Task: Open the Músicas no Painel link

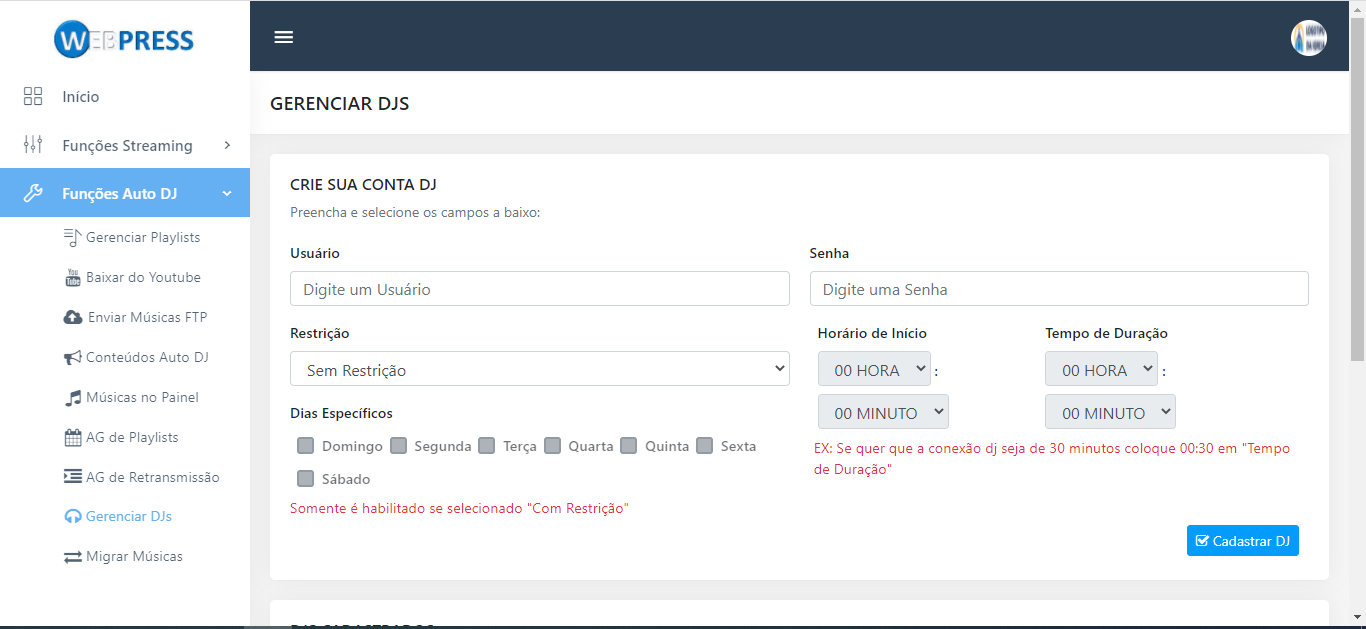Action: click(142, 397)
